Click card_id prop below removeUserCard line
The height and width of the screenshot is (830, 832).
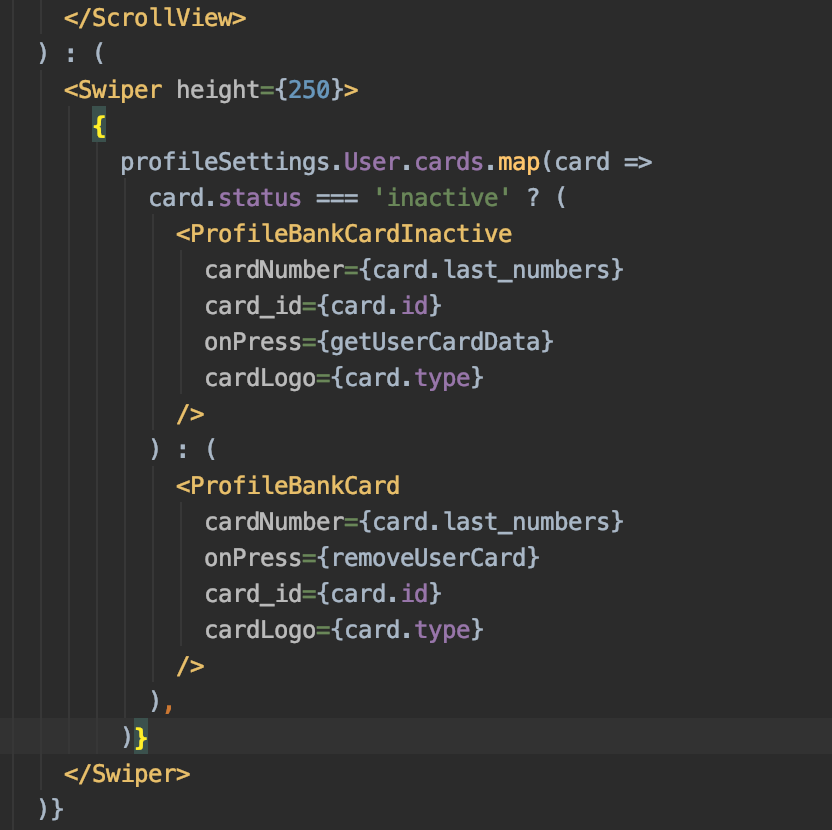tap(253, 594)
